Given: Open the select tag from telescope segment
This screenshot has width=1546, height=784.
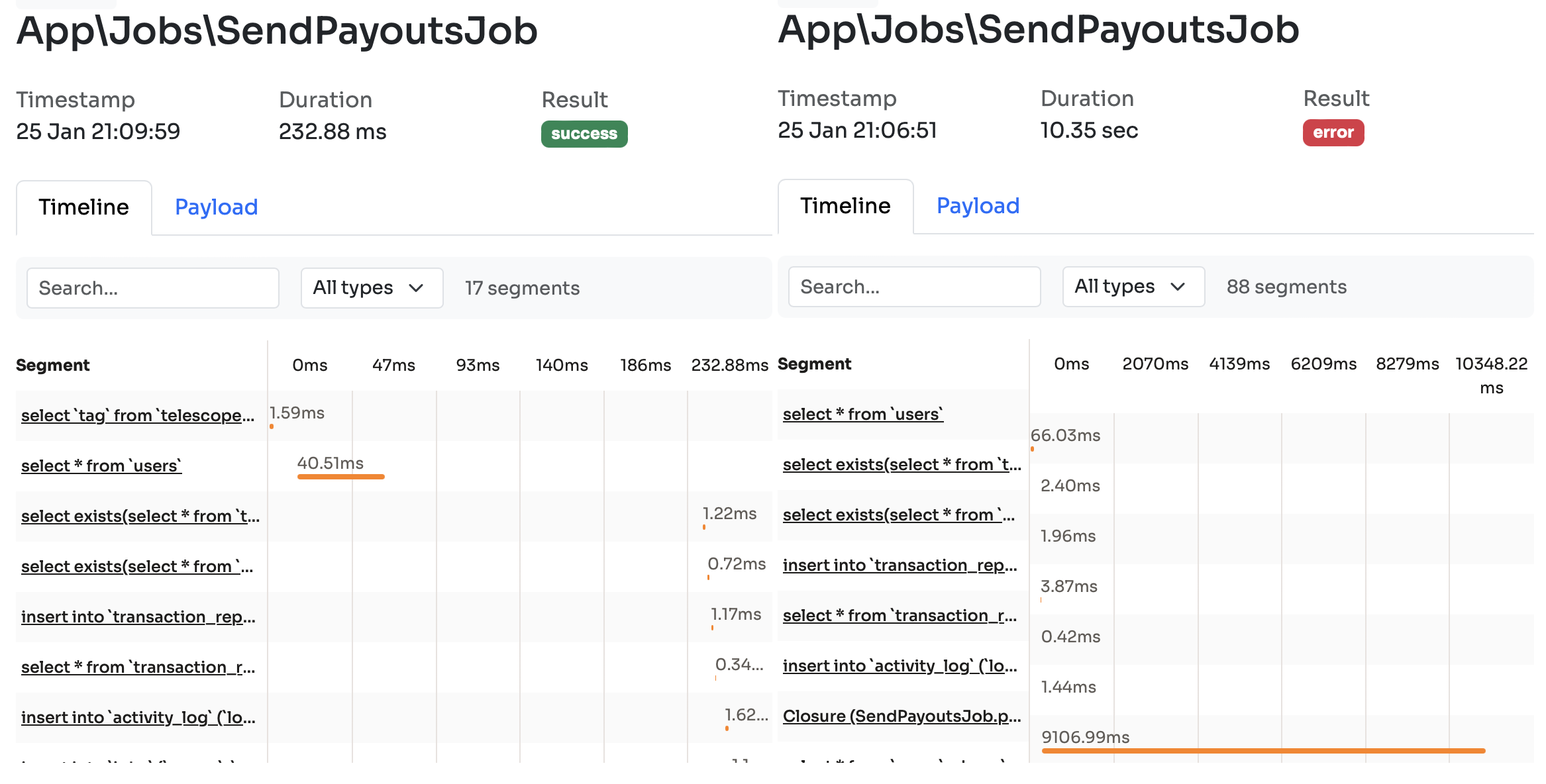Looking at the screenshot, I should pyautogui.click(x=138, y=415).
